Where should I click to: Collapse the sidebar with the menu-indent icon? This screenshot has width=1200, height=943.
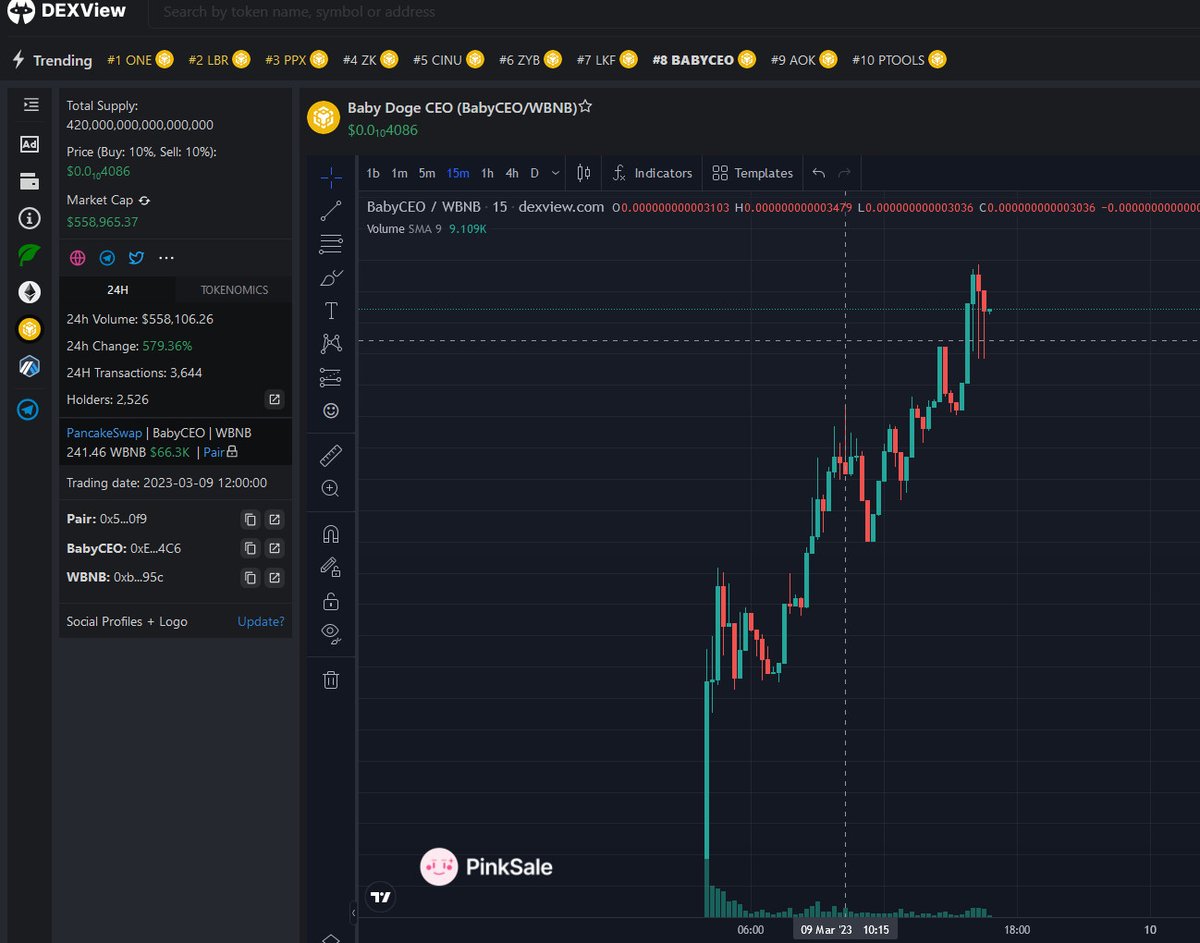30,105
